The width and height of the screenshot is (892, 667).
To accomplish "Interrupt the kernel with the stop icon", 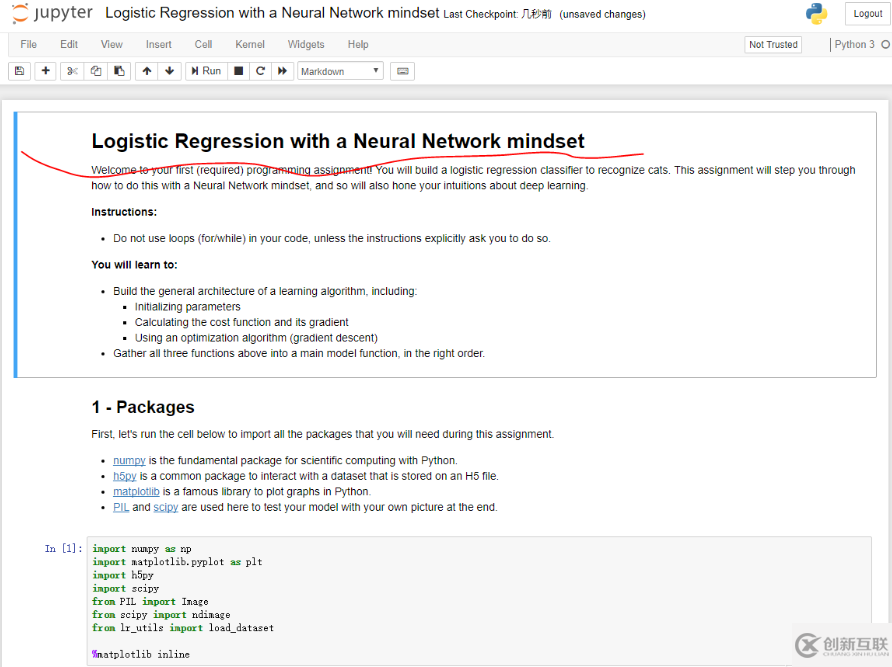I will 238,71.
